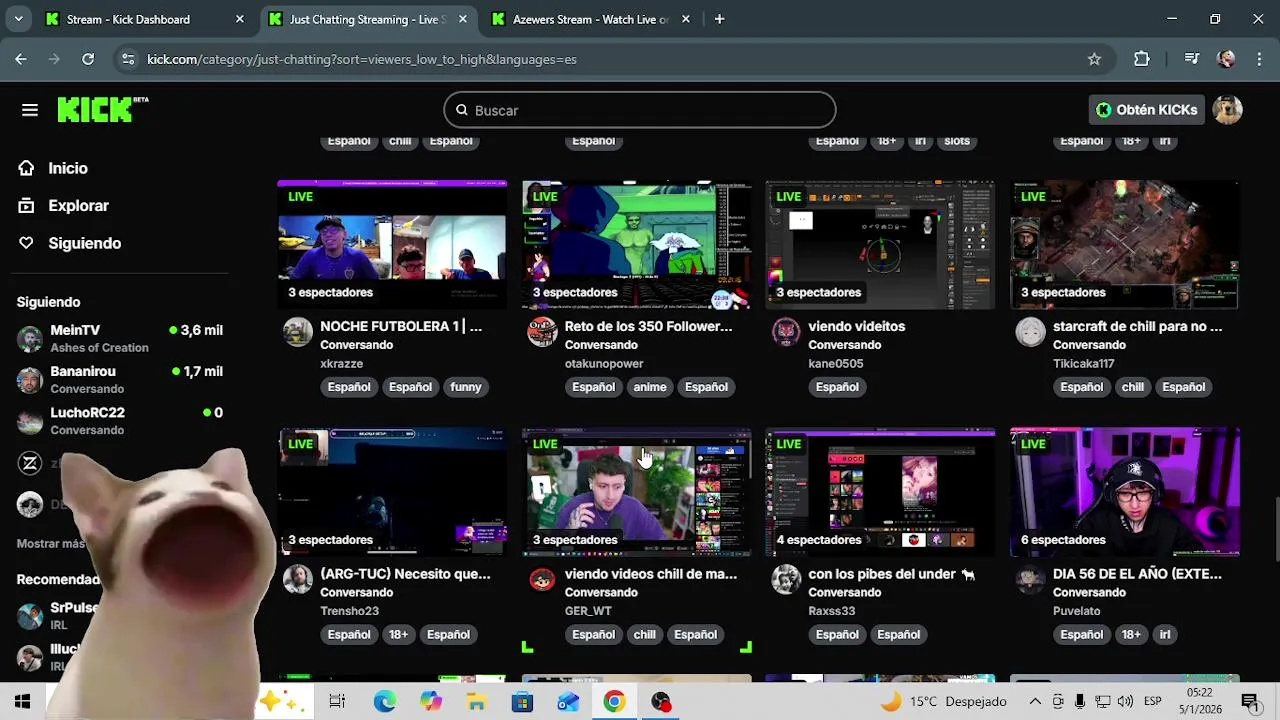The width and height of the screenshot is (1280, 720).
Task: Open the tab search dropdown arrow
Action: [x=18, y=19]
